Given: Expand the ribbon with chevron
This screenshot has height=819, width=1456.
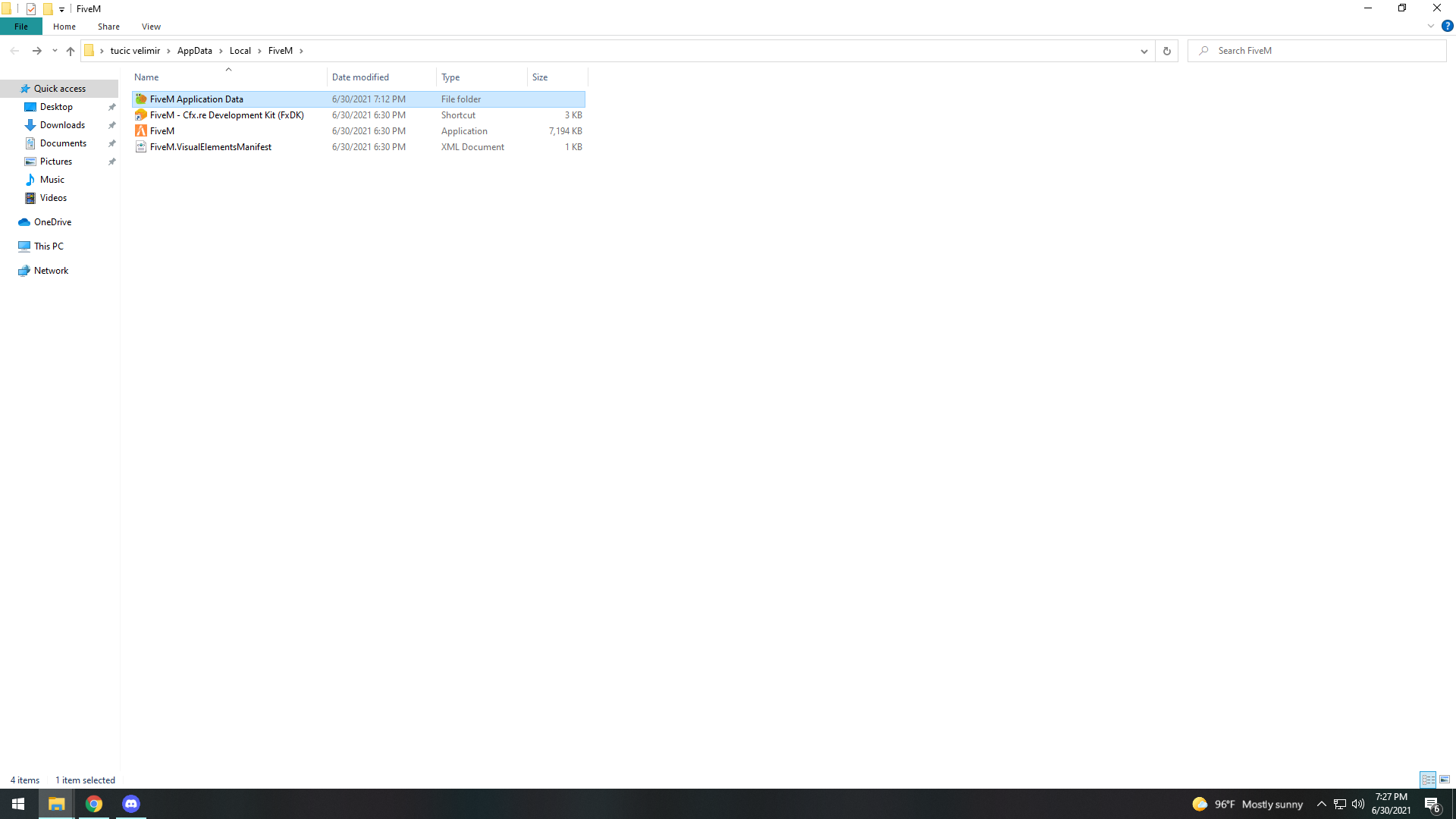Looking at the screenshot, I should pos(1430,27).
